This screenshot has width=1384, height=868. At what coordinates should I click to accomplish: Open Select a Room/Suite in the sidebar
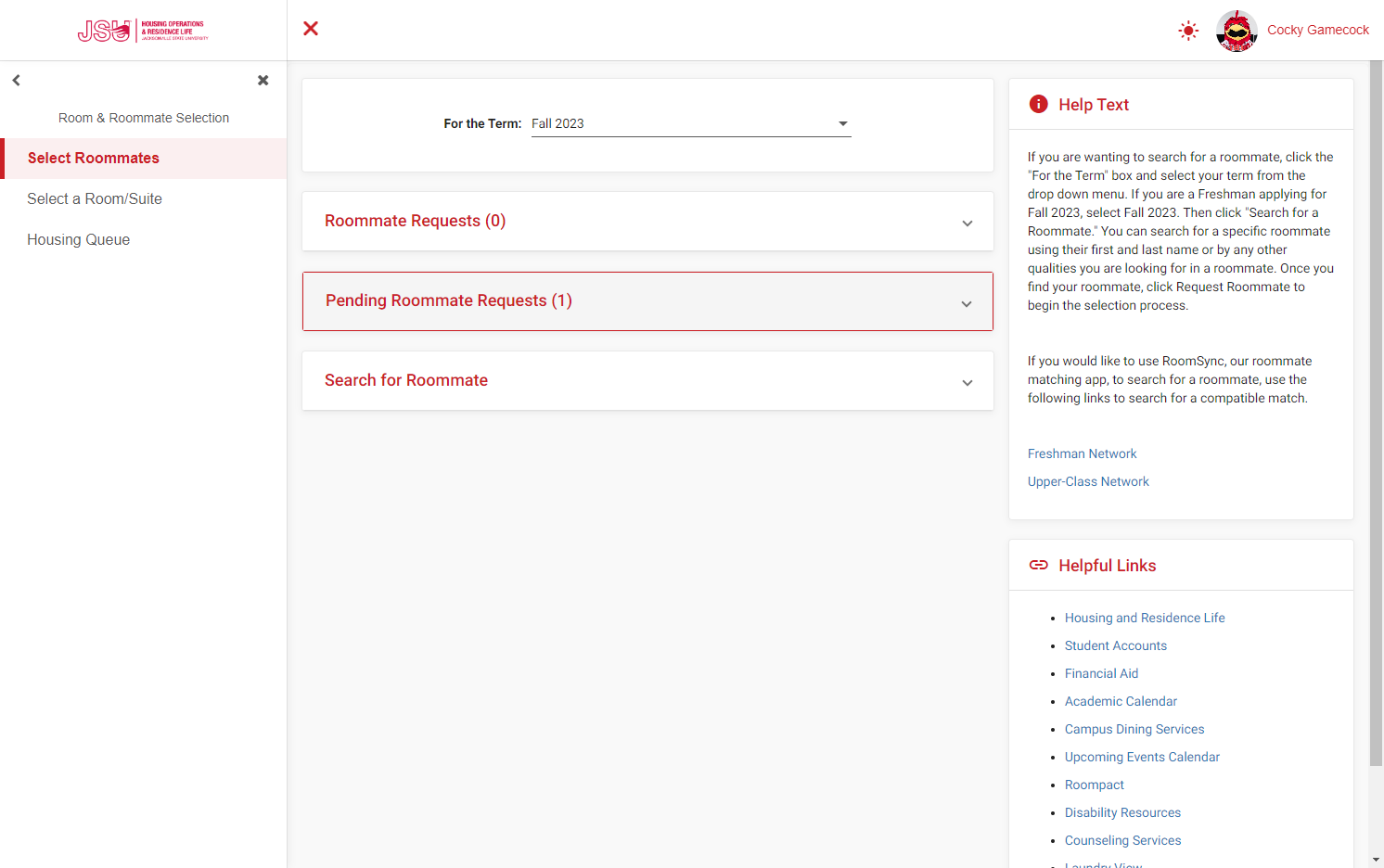pyautogui.click(x=145, y=199)
